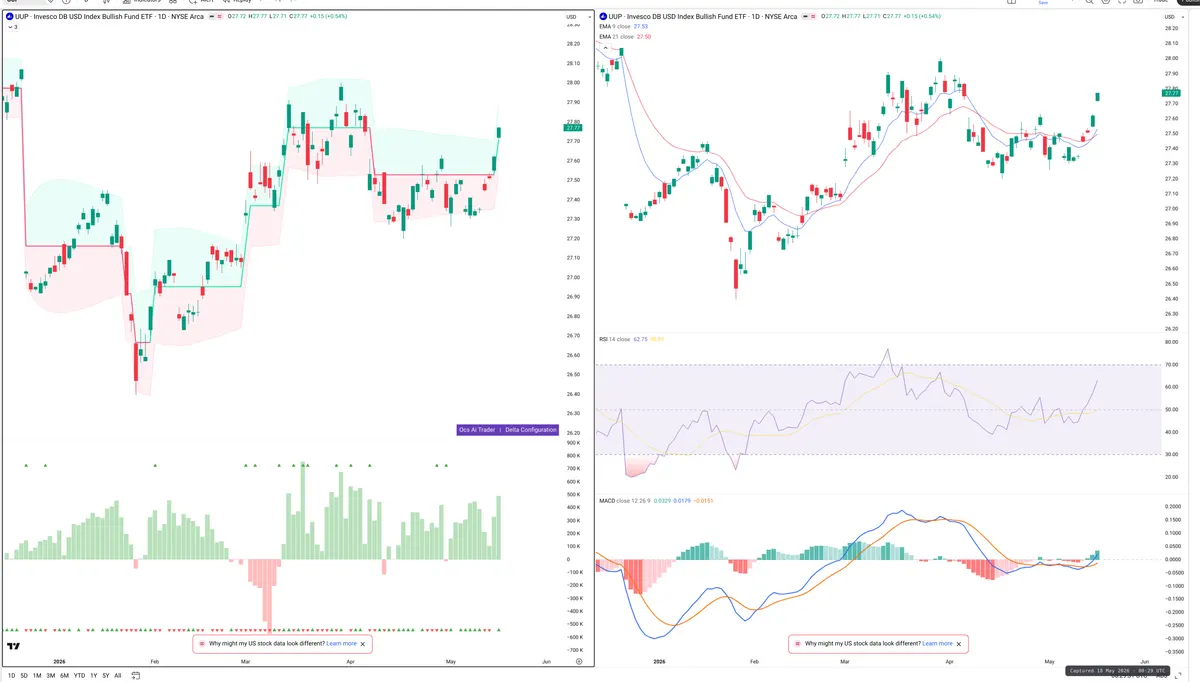Click the right chart title UUP Invesco DB USD
This screenshot has width=1200, height=682.
pos(704,17)
